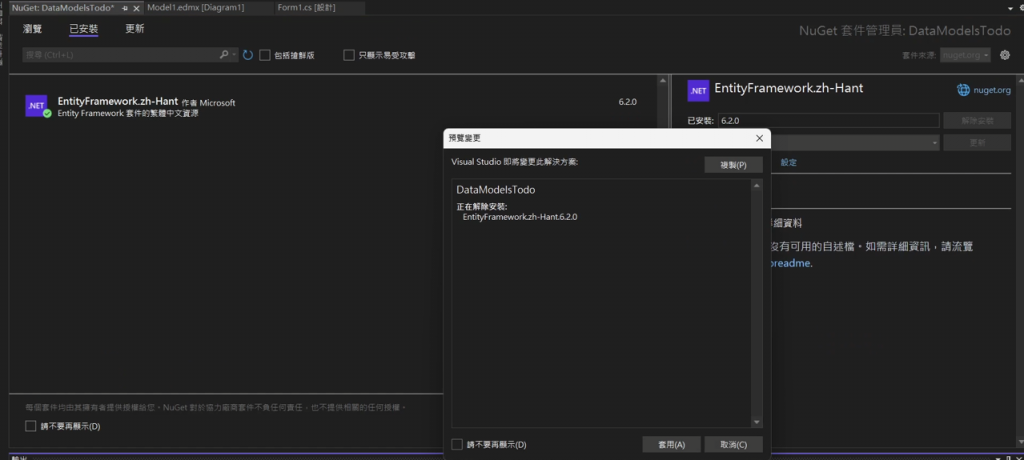Click the 設定 link in details pane
Screen dimensions: 1024x460
pyautogui.click(x=788, y=162)
